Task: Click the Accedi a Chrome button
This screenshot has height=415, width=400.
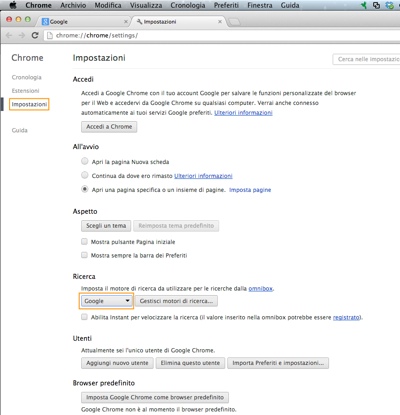Action: (109, 127)
